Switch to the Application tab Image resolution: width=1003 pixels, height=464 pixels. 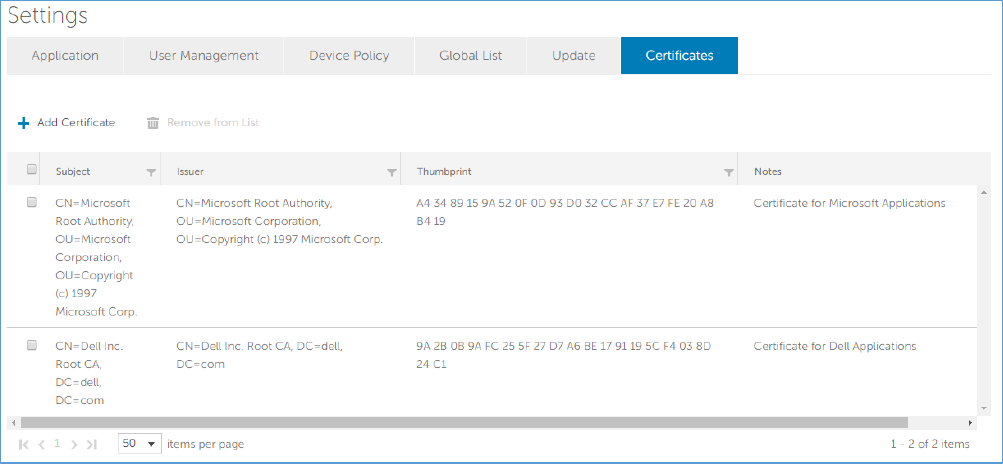point(65,56)
